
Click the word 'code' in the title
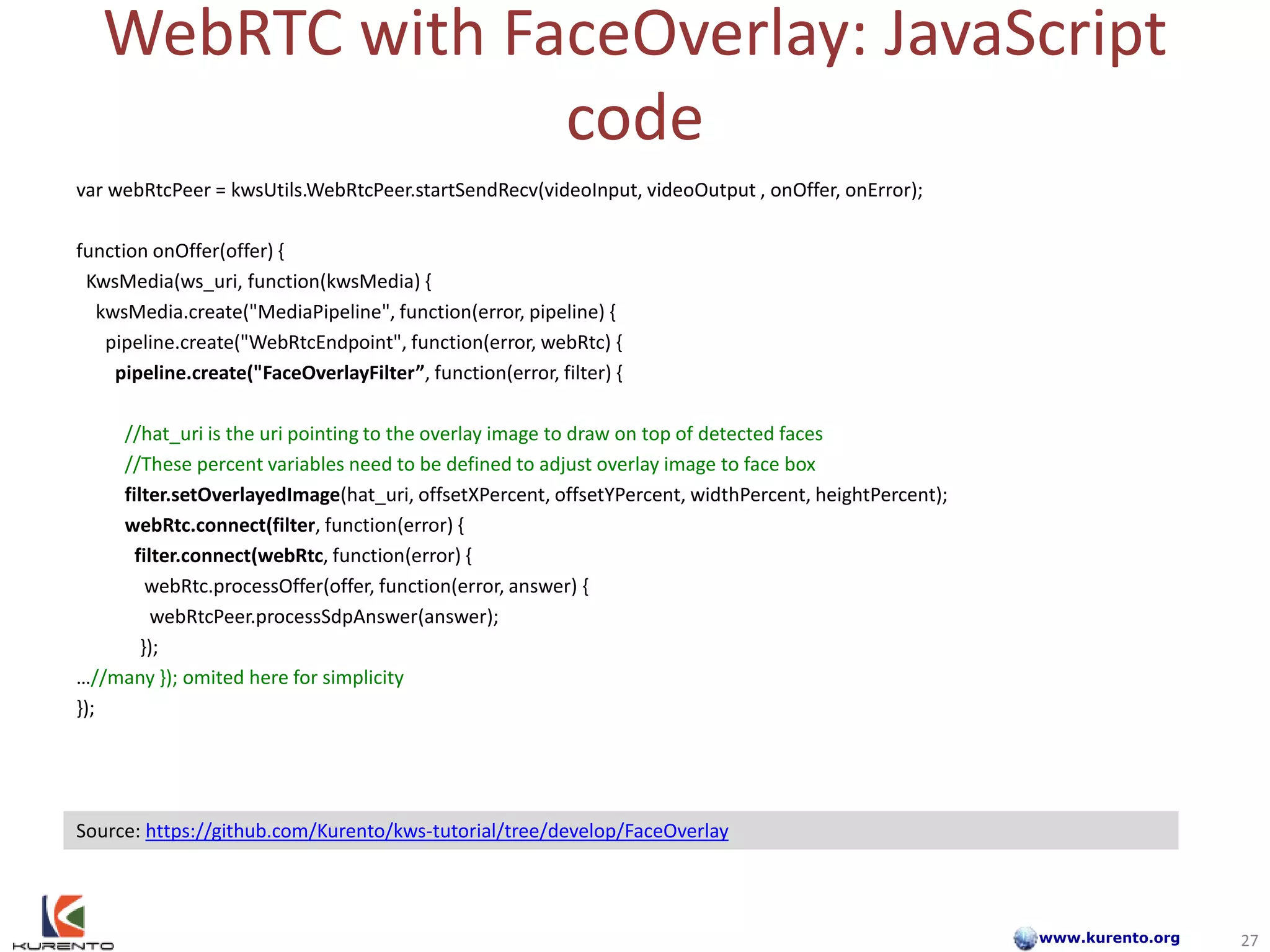pos(634,118)
